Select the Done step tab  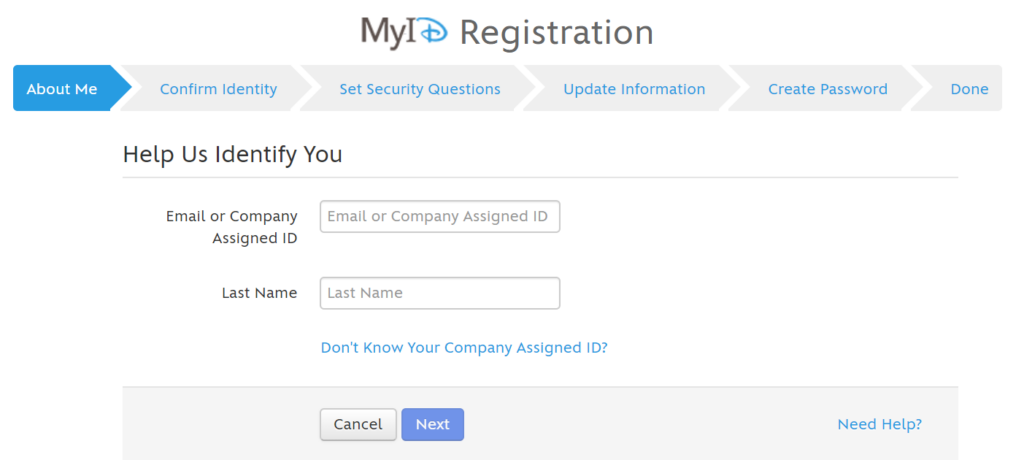(x=969, y=89)
